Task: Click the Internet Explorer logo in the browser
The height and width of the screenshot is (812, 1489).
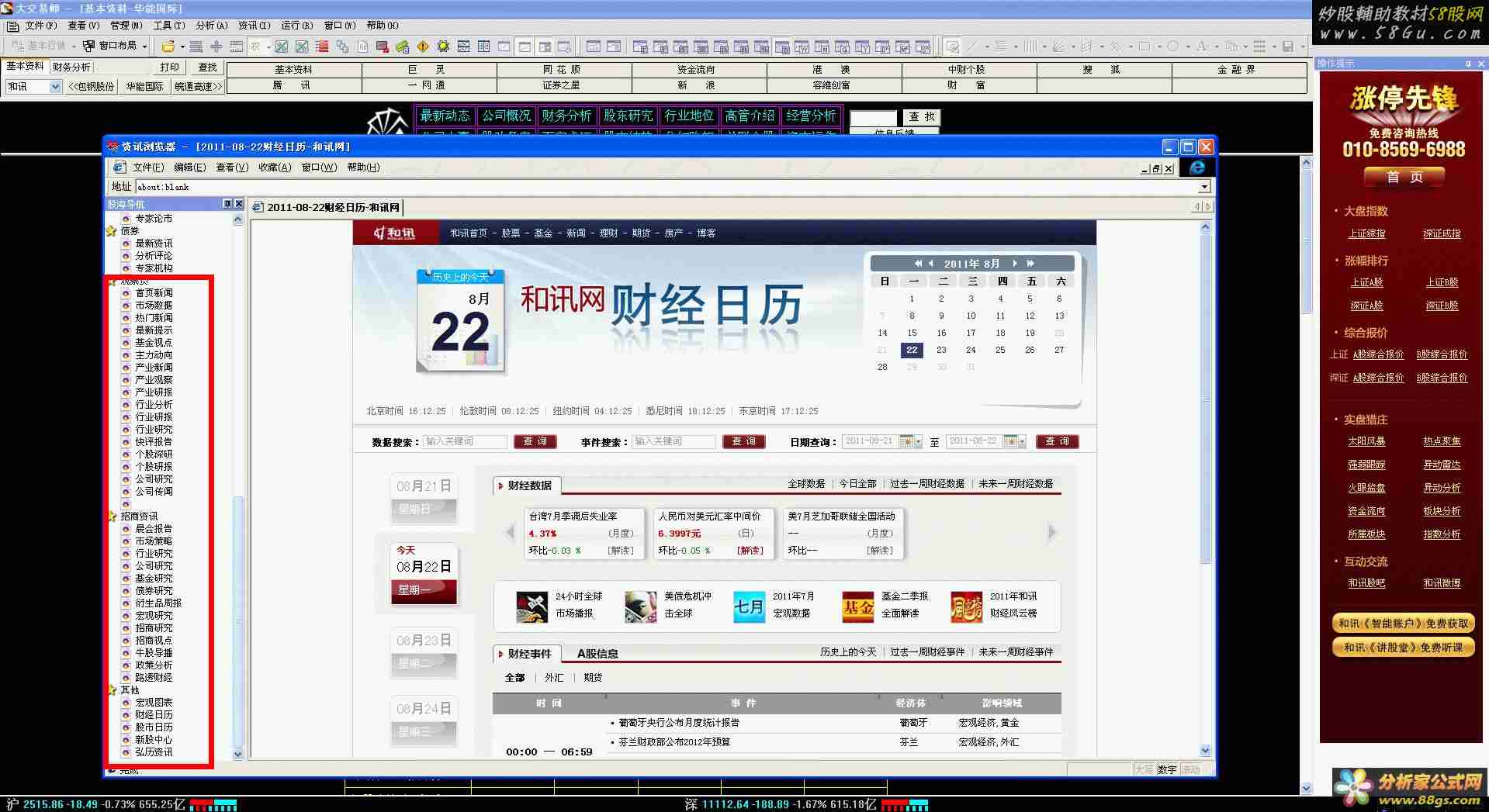Action: coord(1197,168)
